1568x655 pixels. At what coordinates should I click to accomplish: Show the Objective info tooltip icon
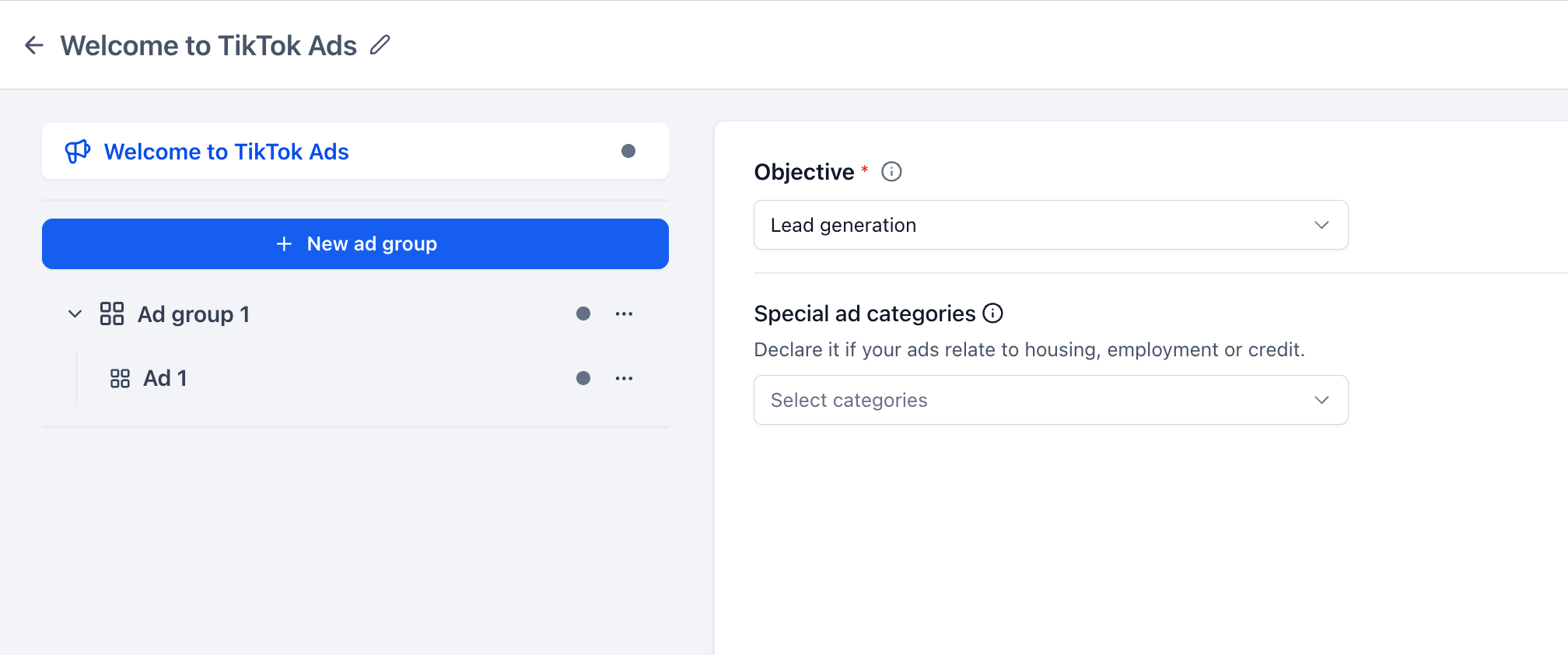coord(891,171)
